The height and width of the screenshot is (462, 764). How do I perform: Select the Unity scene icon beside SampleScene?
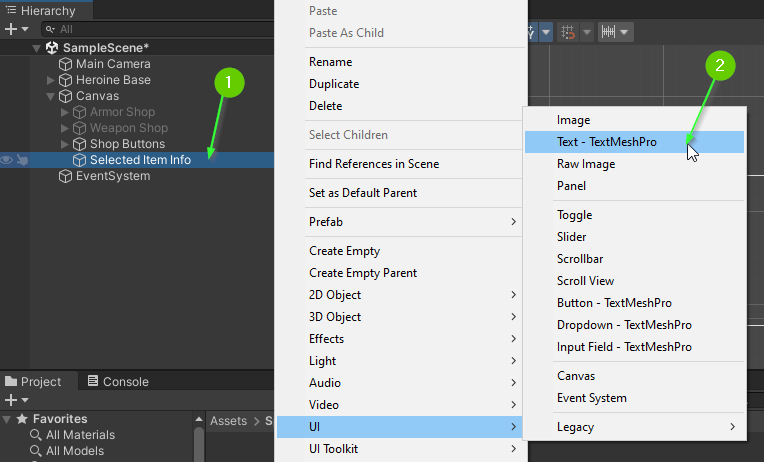(x=52, y=48)
